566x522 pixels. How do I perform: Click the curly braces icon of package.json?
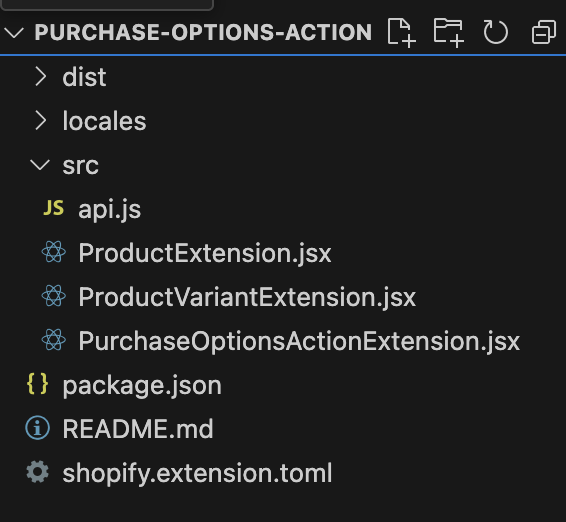[x=38, y=384]
